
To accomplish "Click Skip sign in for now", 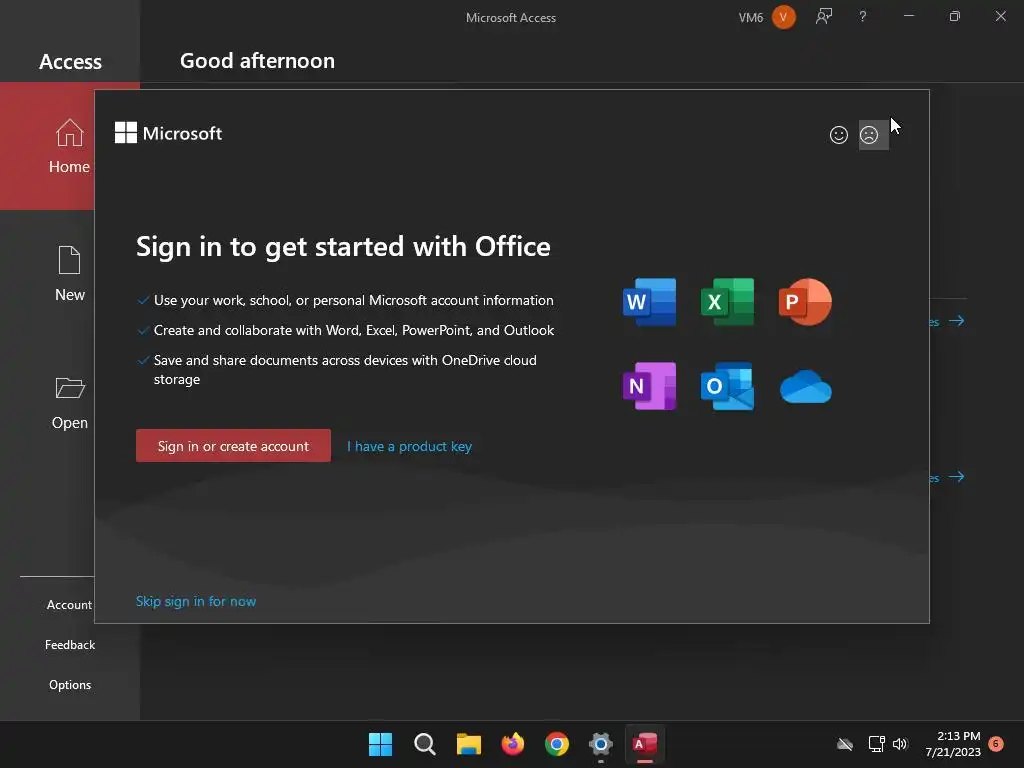I will [196, 601].
